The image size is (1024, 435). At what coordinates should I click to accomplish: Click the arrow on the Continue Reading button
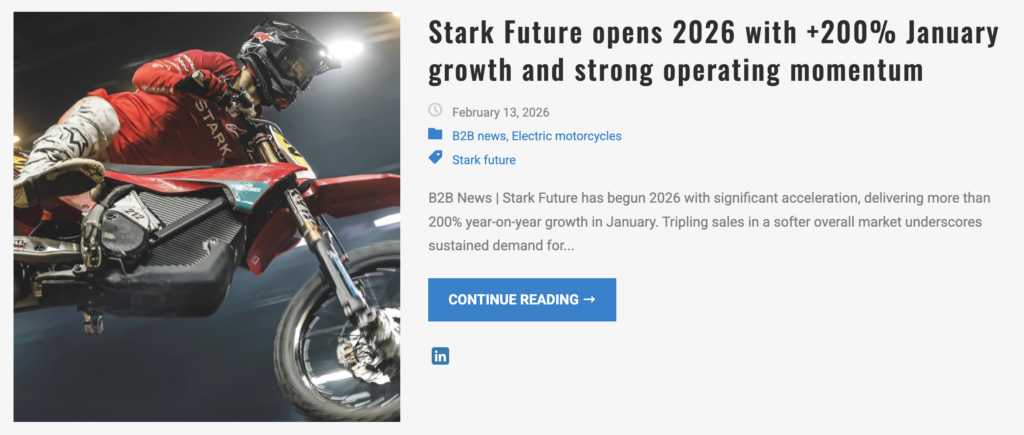[589, 299]
